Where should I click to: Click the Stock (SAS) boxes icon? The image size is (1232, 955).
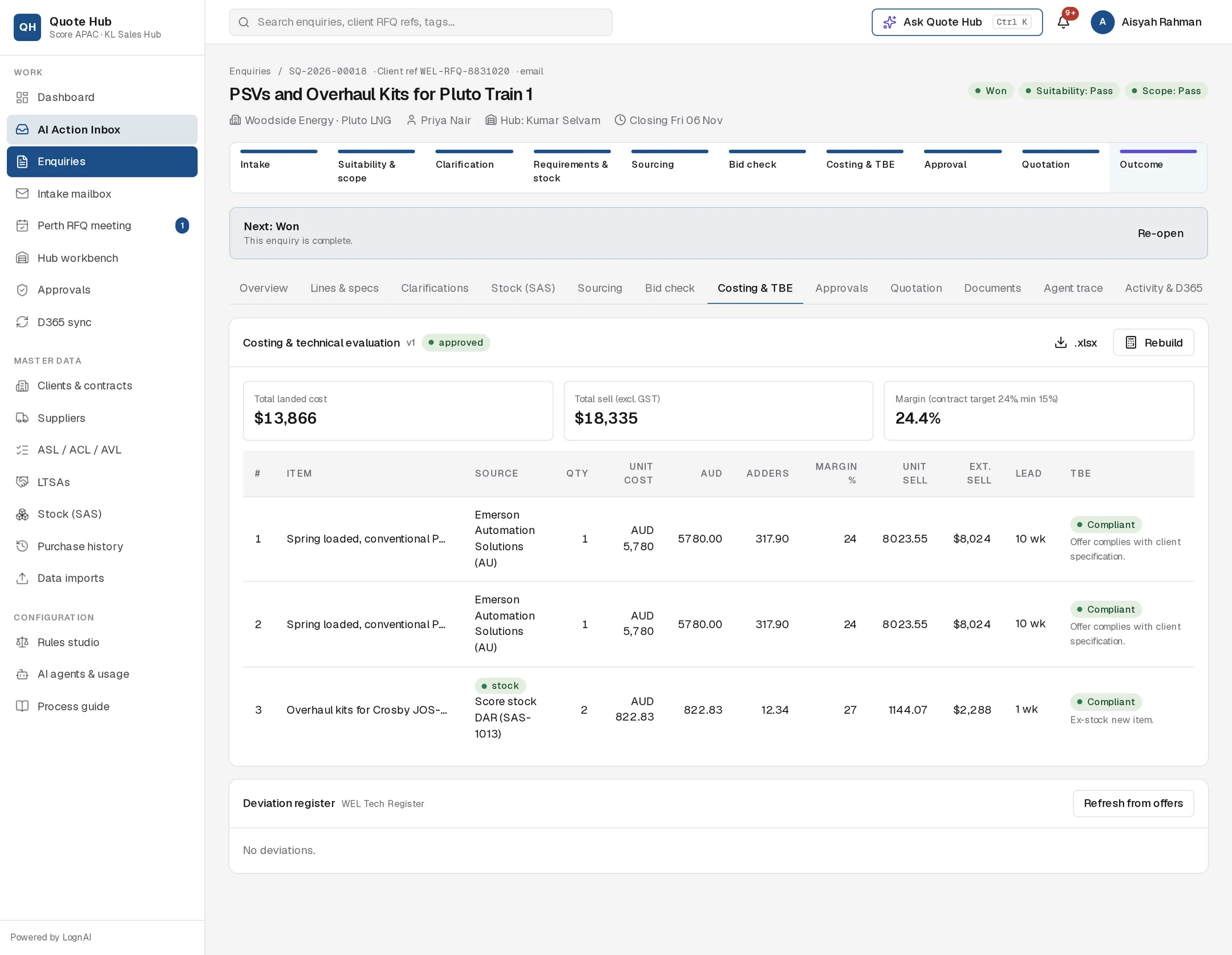point(22,514)
